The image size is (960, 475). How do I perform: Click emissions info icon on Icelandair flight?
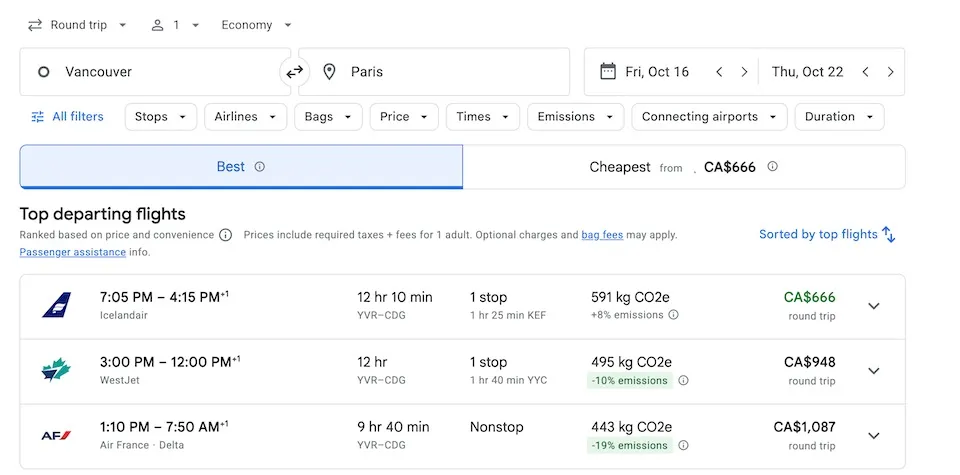(x=673, y=315)
